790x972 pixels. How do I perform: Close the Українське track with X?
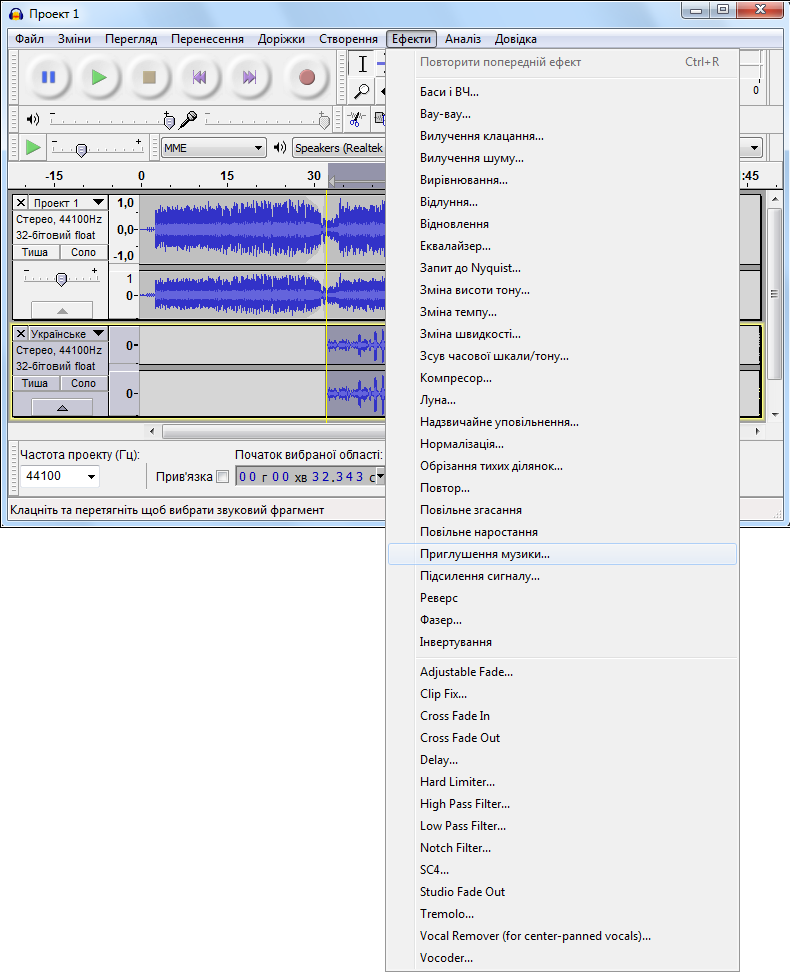coord(21,334)
